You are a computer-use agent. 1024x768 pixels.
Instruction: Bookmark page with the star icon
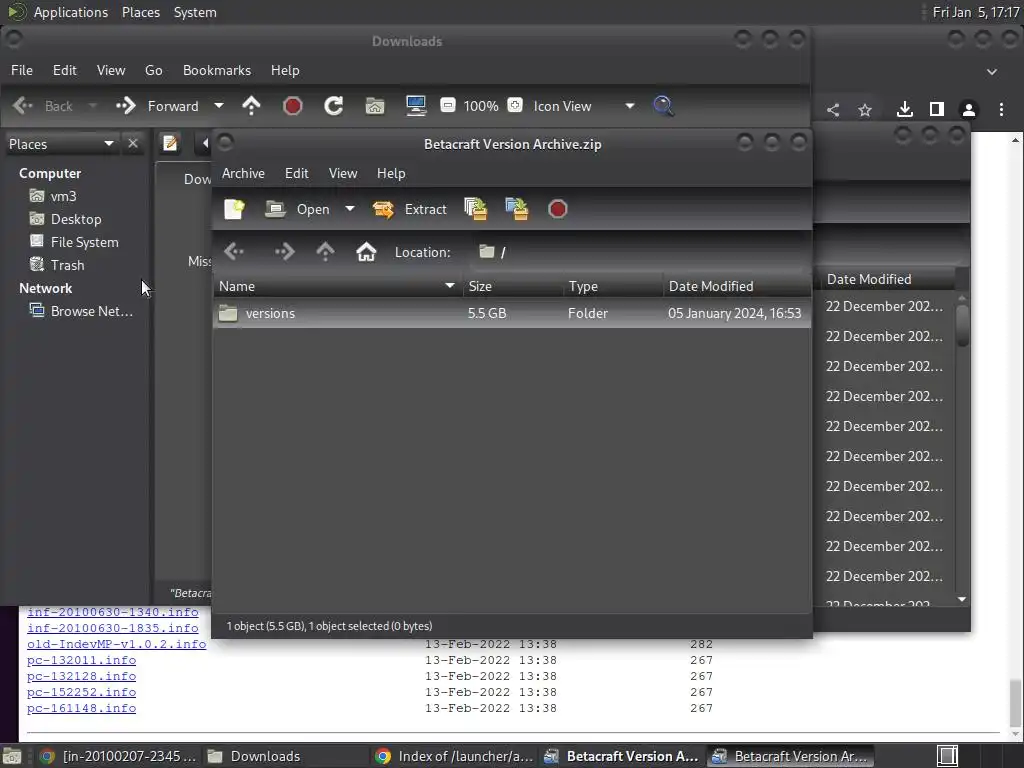[865, 110]
